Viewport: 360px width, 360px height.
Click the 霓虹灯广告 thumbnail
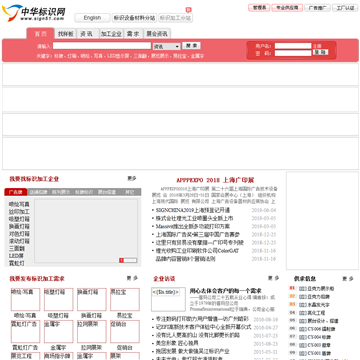point(25,331)
